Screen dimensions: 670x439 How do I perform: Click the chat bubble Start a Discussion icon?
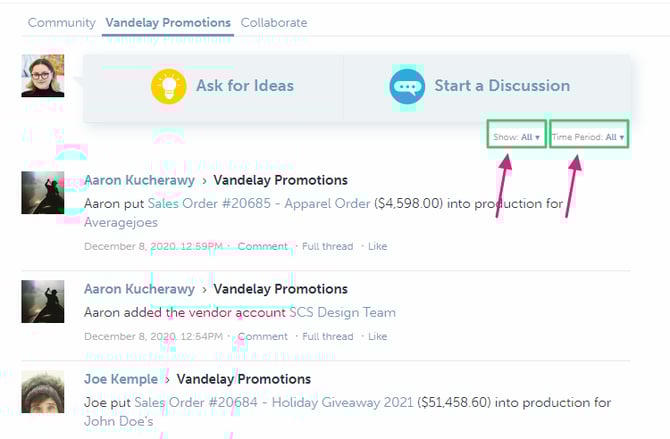(407, 86)
